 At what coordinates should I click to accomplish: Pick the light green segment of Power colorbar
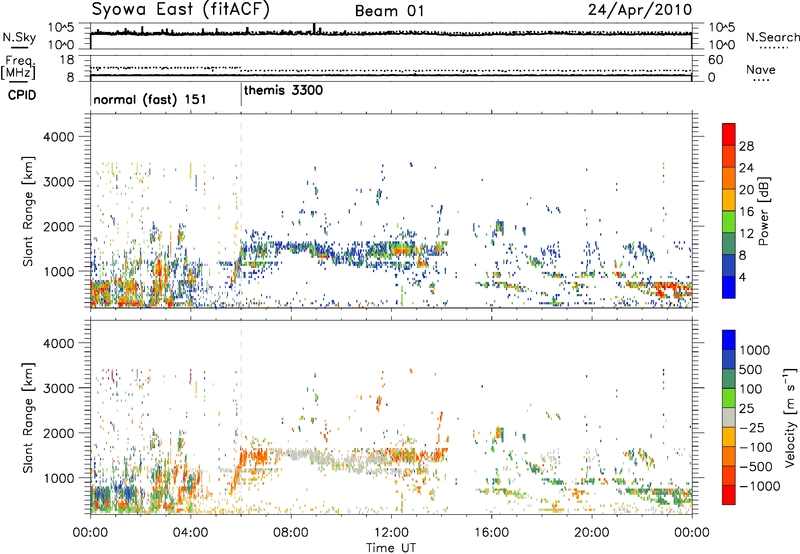pyautogui.click(x=729, y=221)
